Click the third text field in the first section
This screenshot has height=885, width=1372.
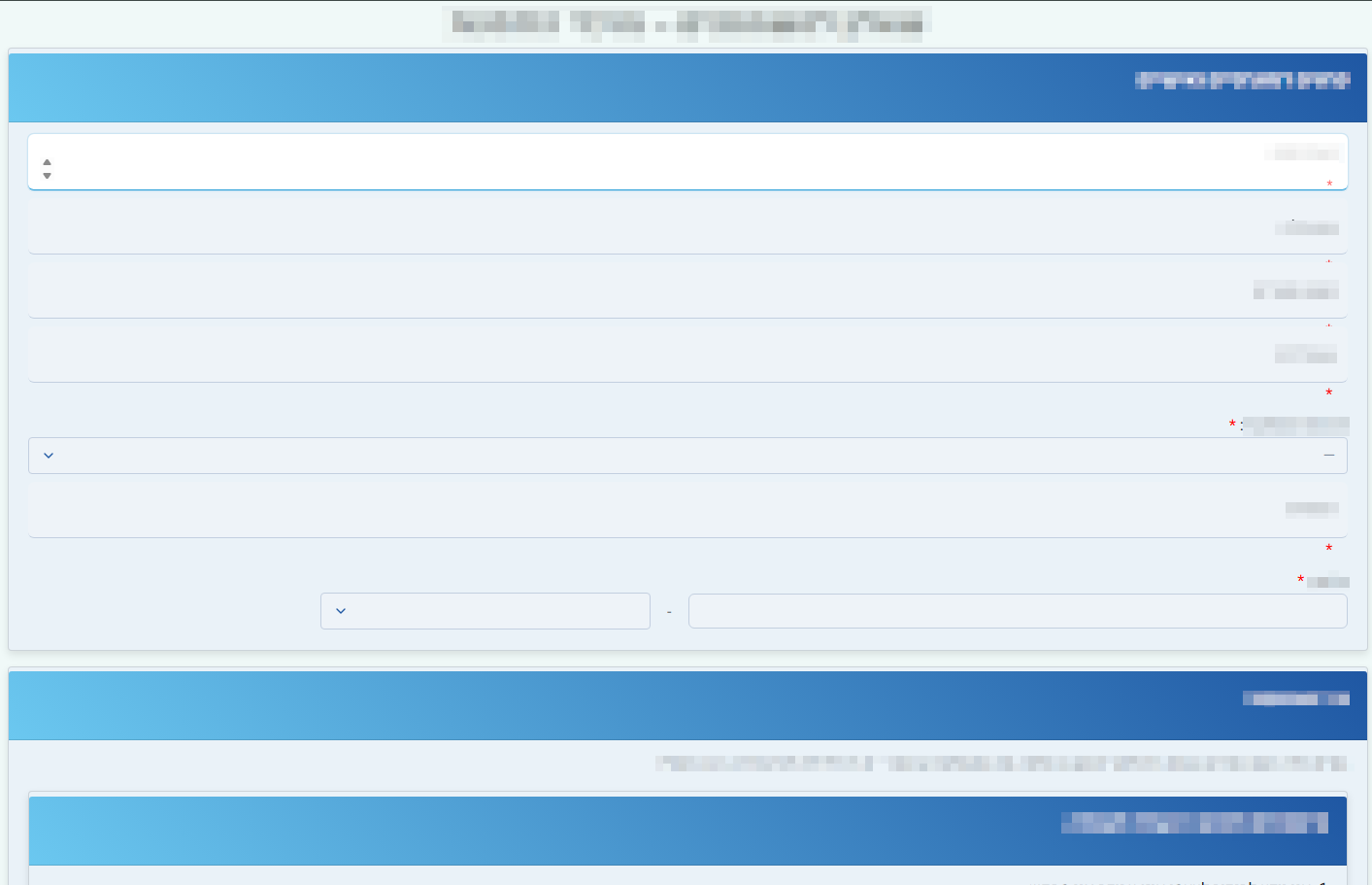coord(687,290)
